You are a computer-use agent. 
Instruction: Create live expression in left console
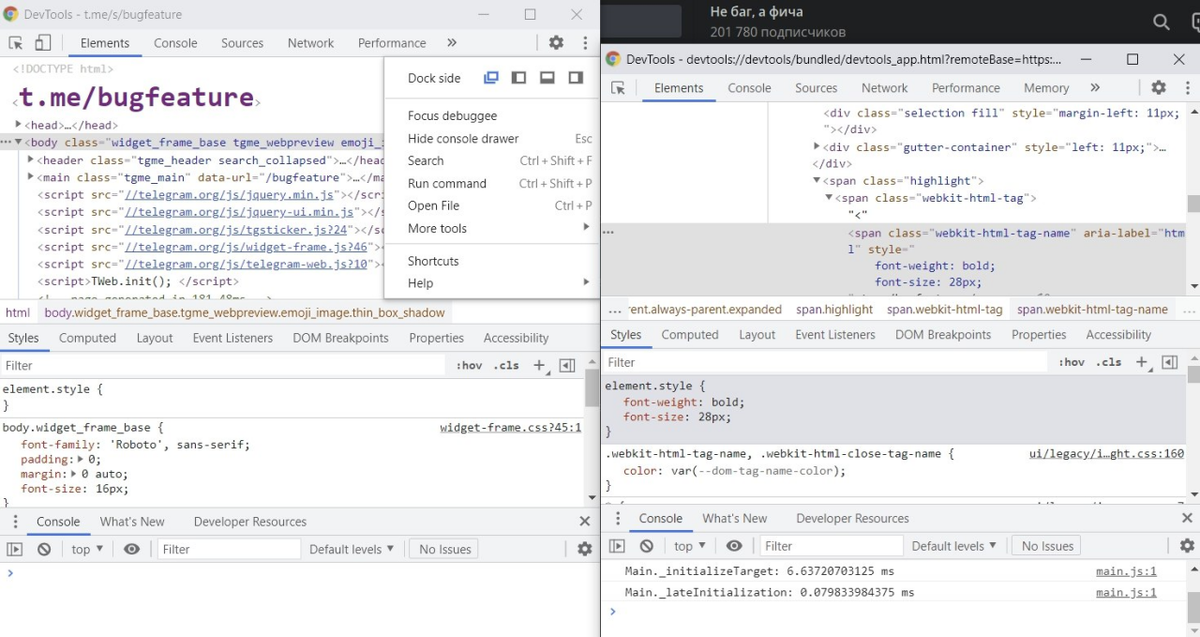tap(132, 549)
